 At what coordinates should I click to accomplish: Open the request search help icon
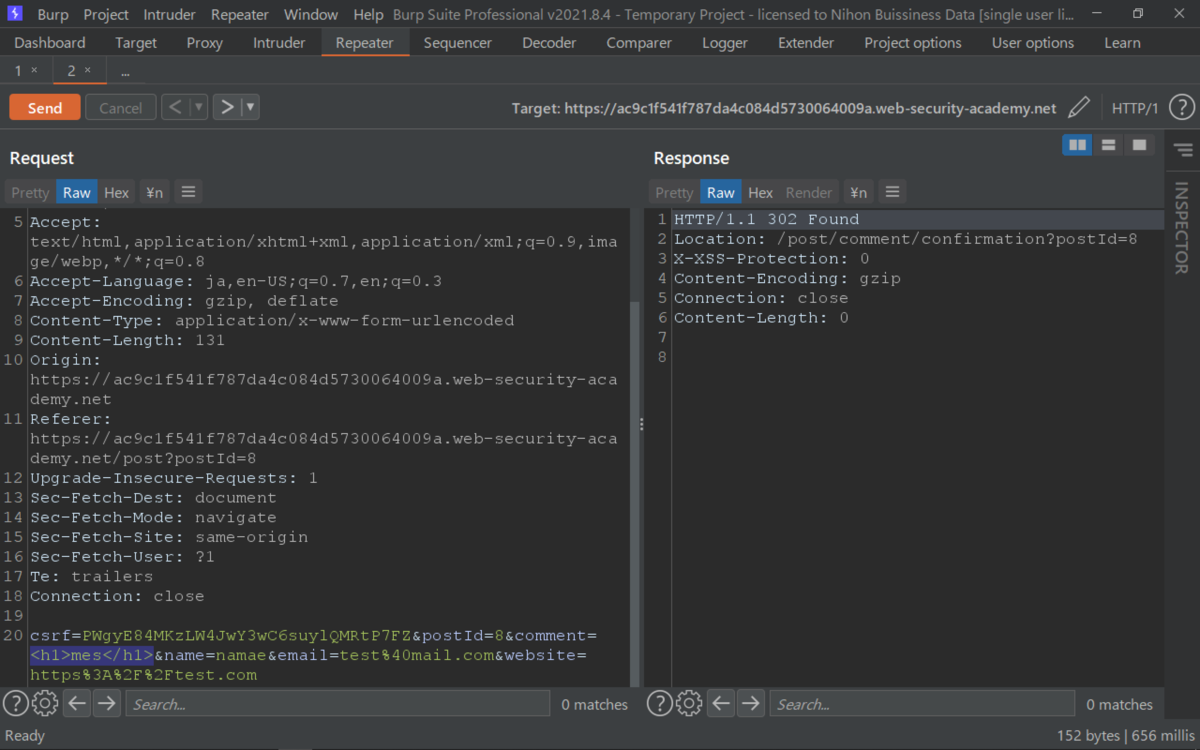click(x=16, y=704)
